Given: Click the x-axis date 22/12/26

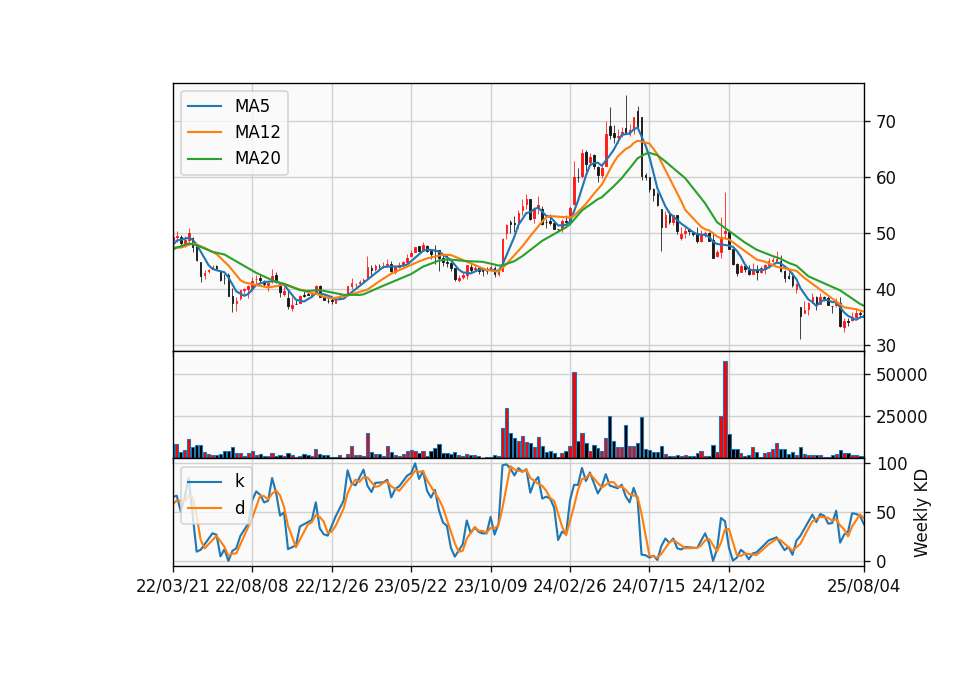Looking at the screenshot, I should pos(332,586).
